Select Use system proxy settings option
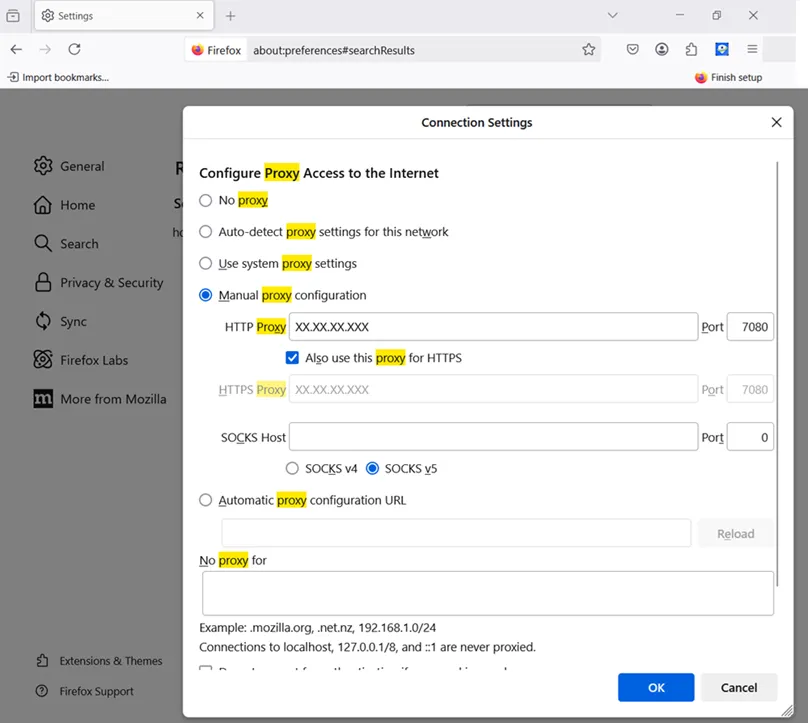 206,263
